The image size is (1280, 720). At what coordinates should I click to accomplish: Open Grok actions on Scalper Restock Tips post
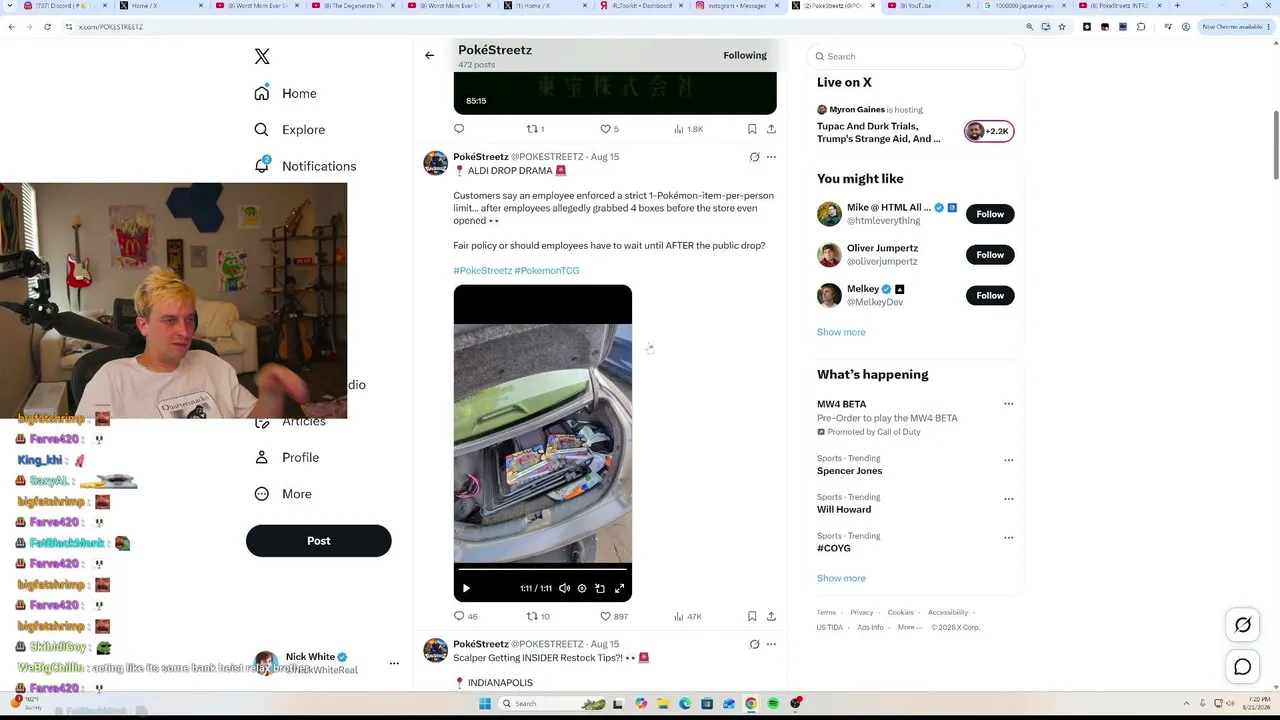755,644
